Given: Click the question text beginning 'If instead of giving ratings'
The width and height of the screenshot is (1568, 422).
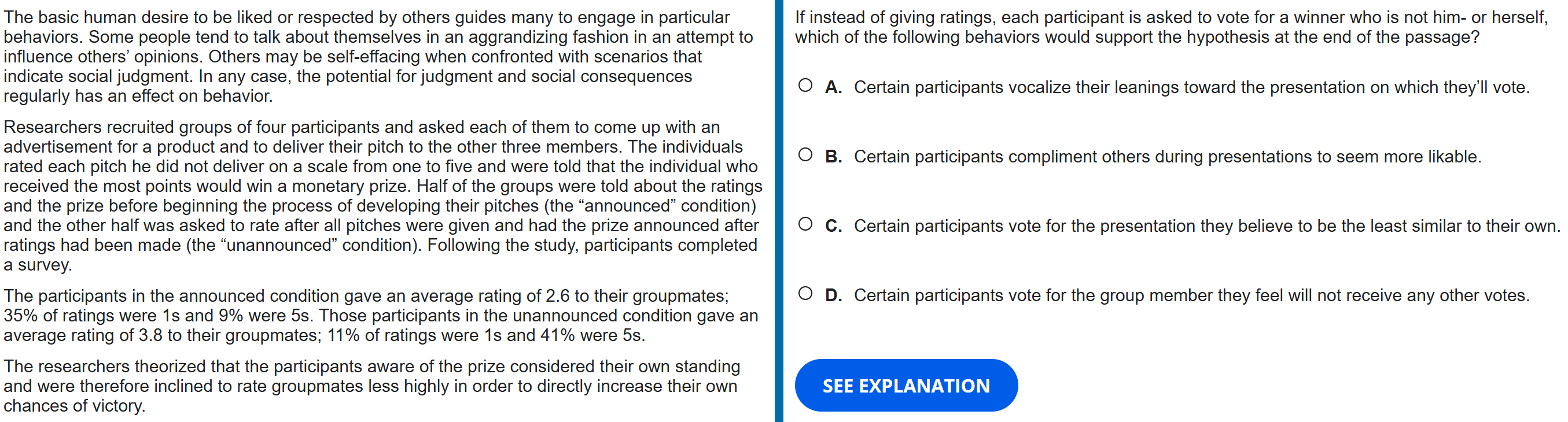Looking at the screenshot, I should (1170, 27).
